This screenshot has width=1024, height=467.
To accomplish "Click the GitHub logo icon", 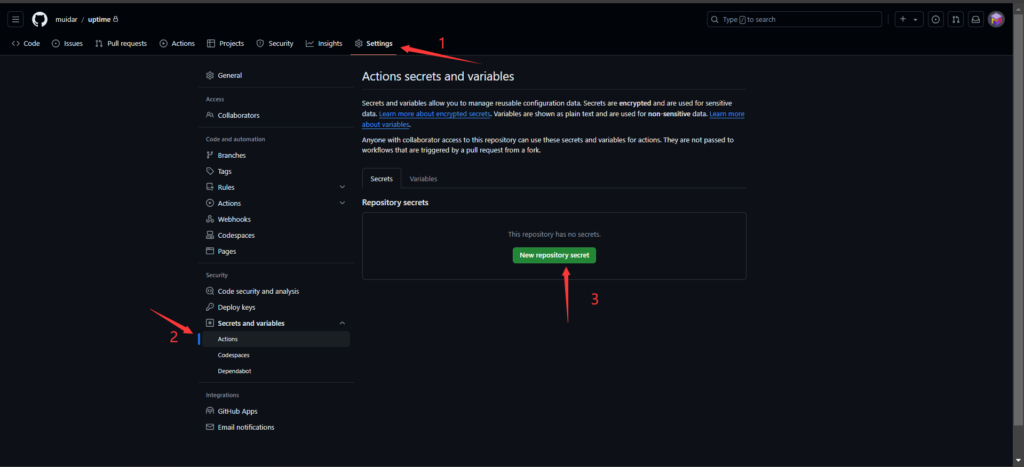I will click(40, 20).
